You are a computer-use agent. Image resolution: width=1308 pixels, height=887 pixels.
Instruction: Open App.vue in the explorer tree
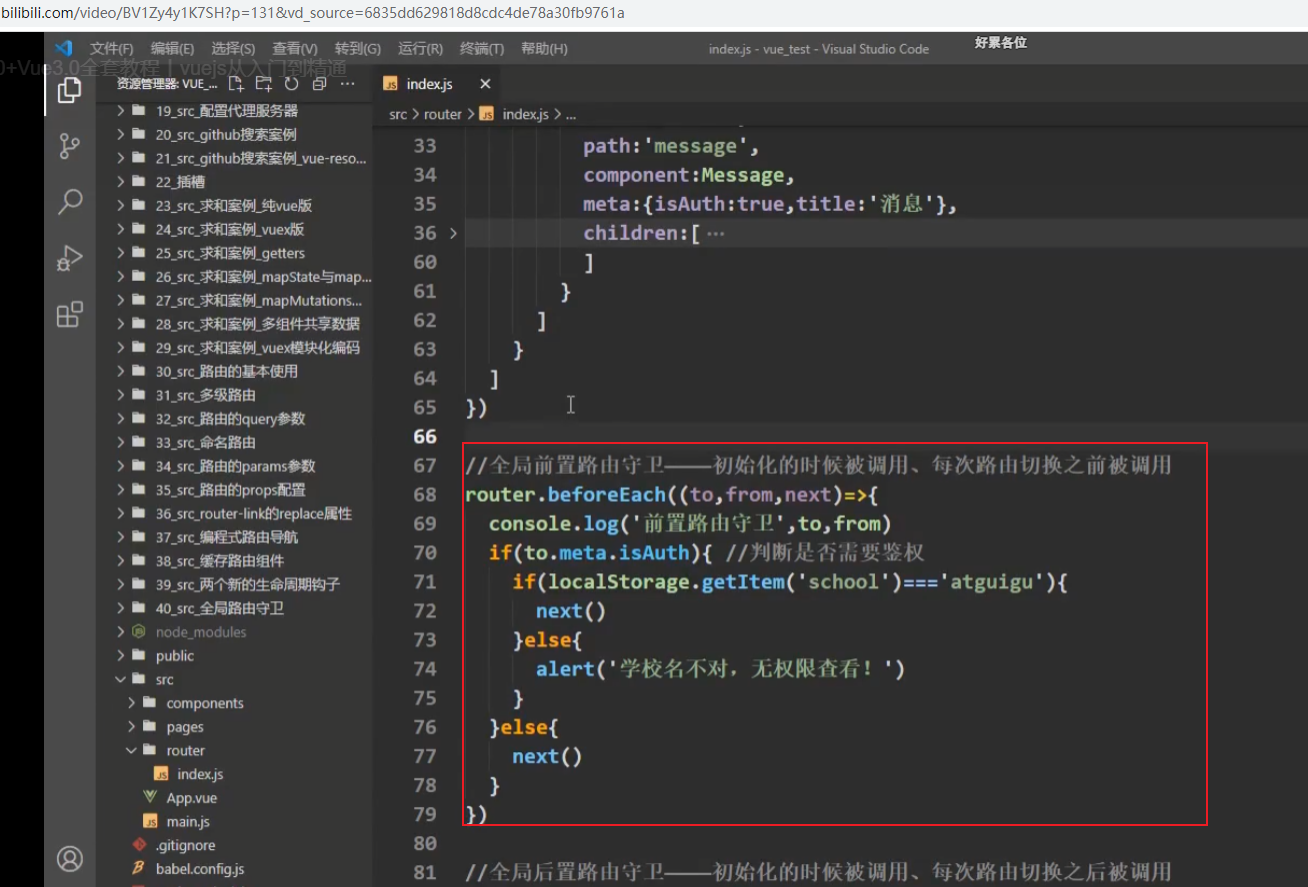192,798
